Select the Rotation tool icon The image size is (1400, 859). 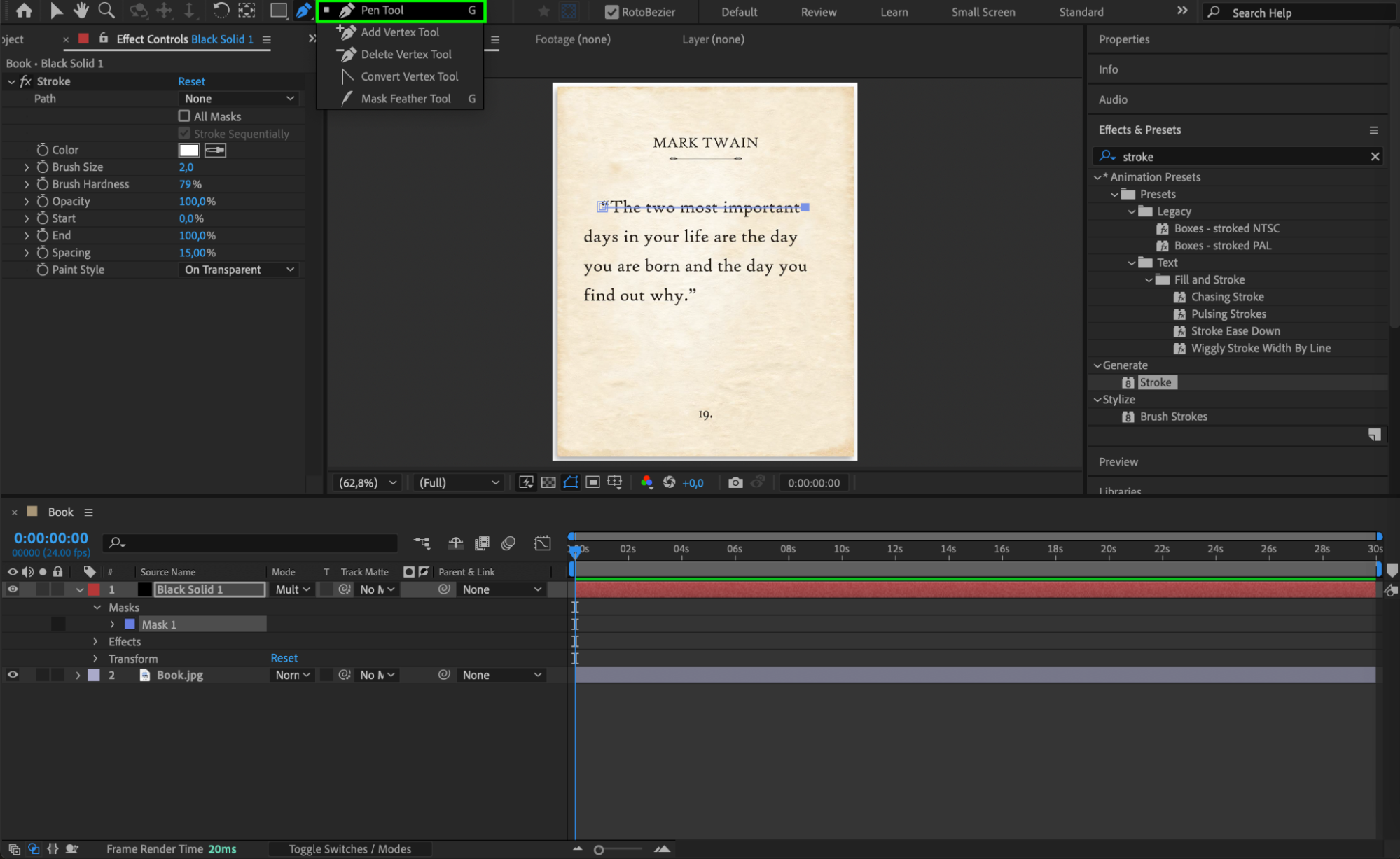[221, 11]
